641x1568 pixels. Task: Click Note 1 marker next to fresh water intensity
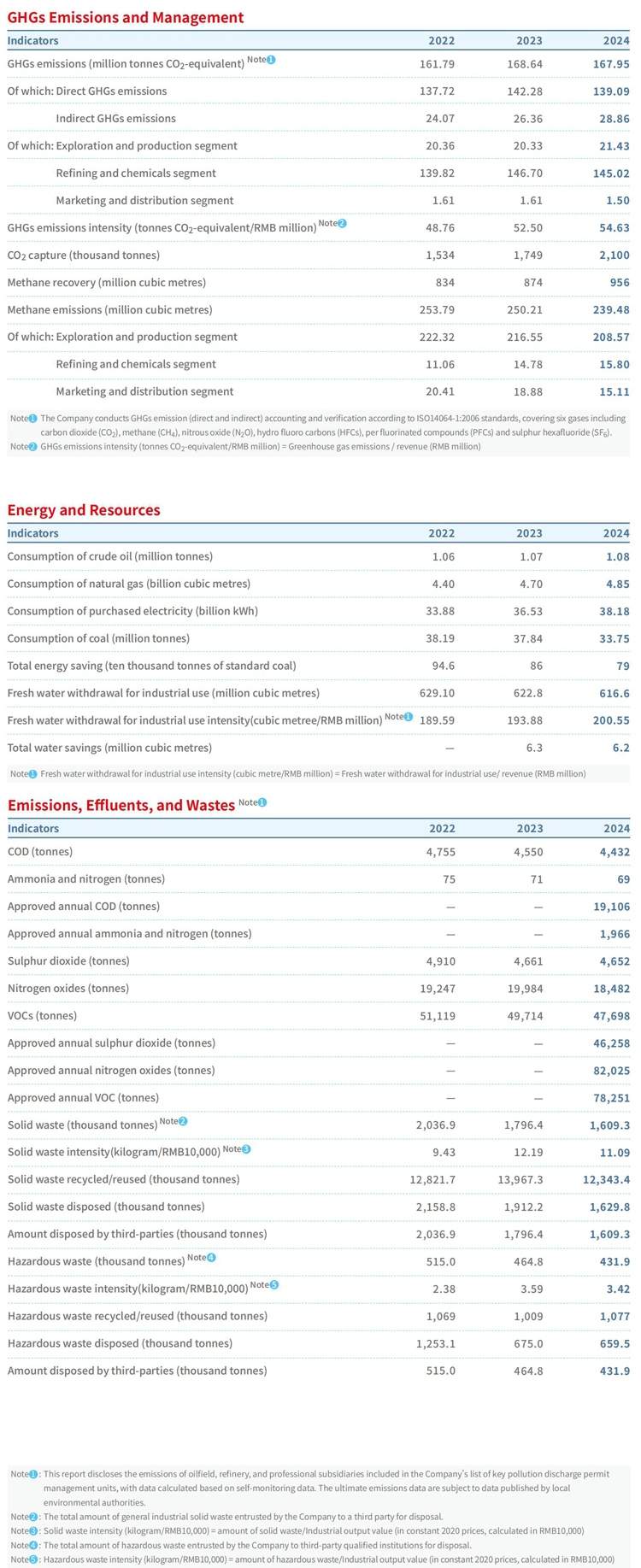pyautogui.click(x=398, y=716)
